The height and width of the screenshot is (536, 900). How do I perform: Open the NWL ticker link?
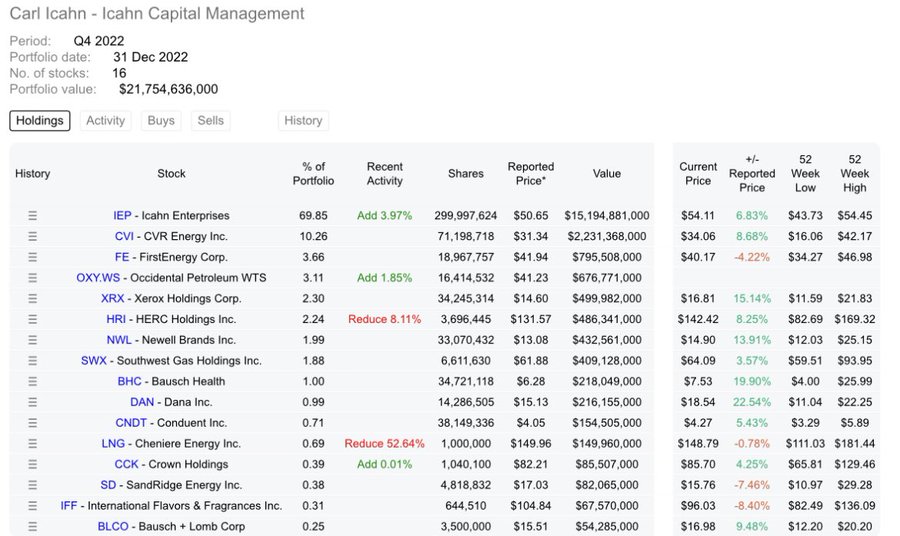[x=119, y=340]
